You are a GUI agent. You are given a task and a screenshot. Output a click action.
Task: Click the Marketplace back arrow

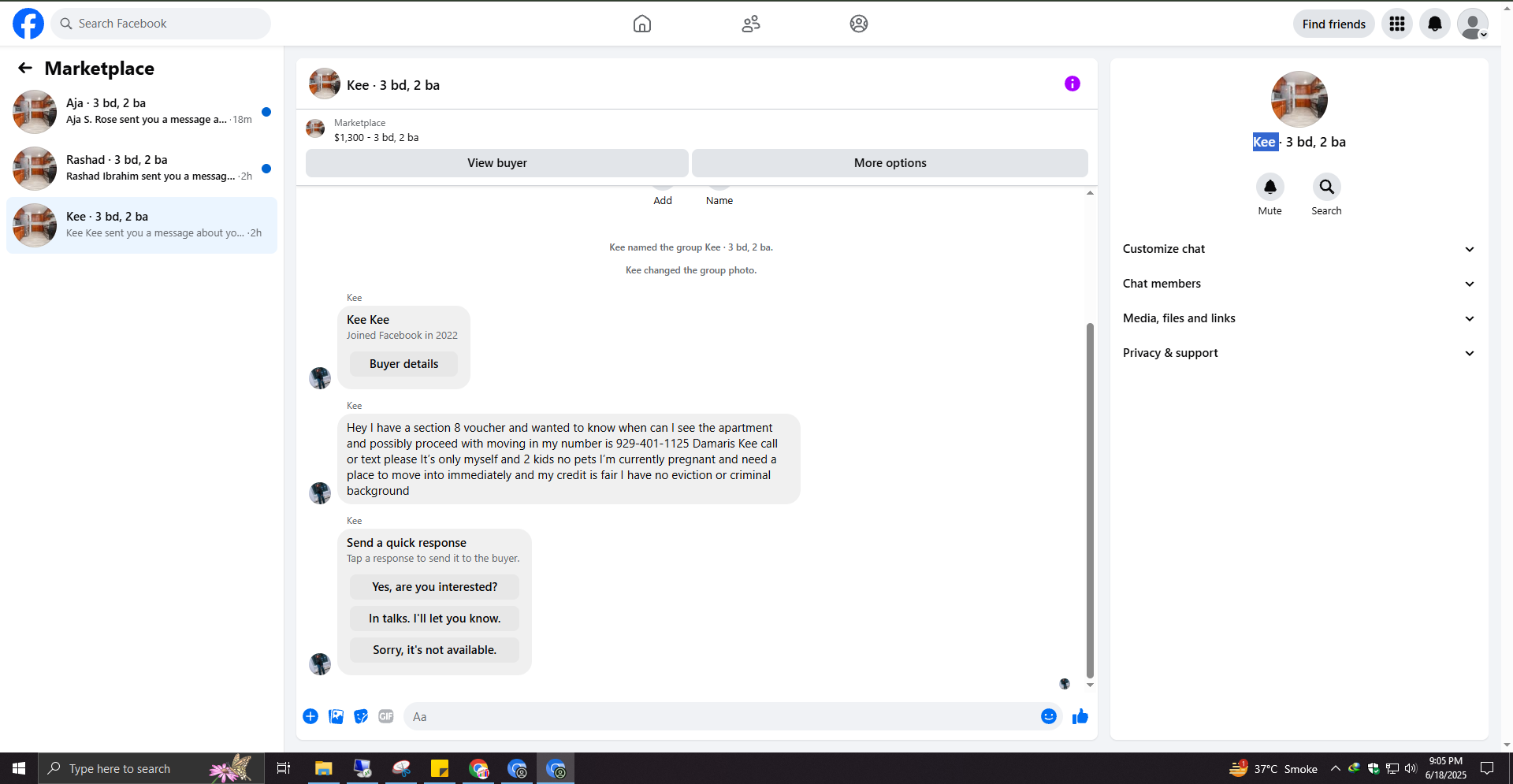tap(25, 69)
